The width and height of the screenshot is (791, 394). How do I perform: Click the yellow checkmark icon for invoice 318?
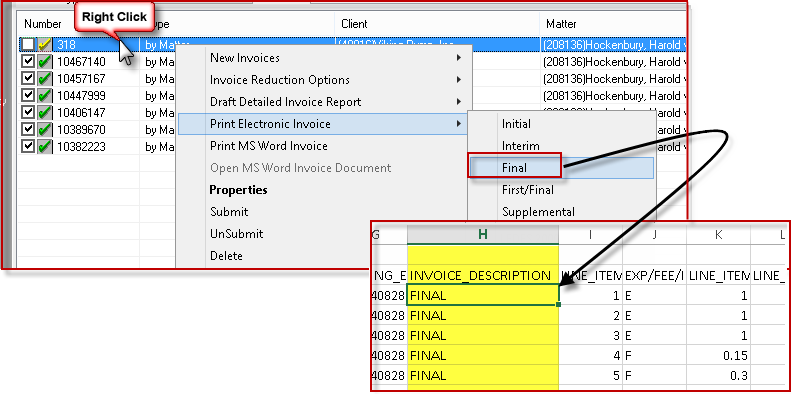[x=45, y=45]
